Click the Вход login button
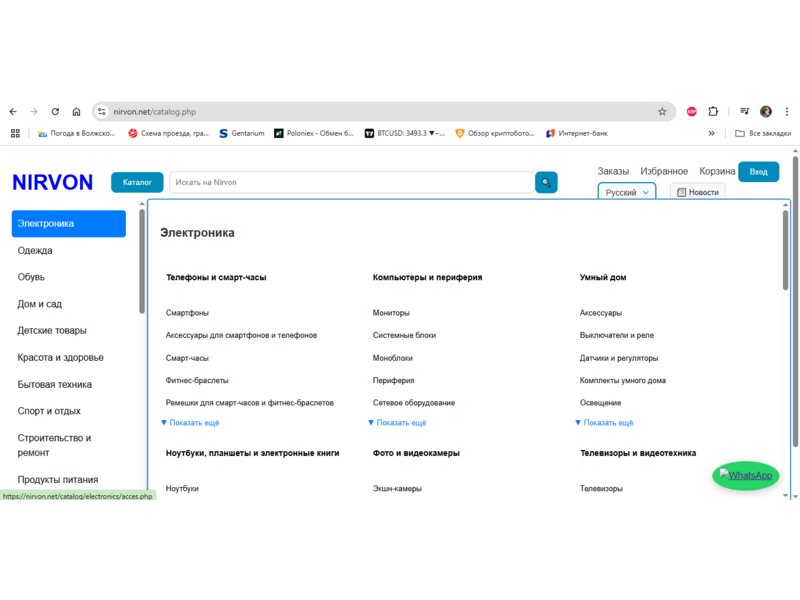This screenshot has width=800, height=600. [758, 172]
